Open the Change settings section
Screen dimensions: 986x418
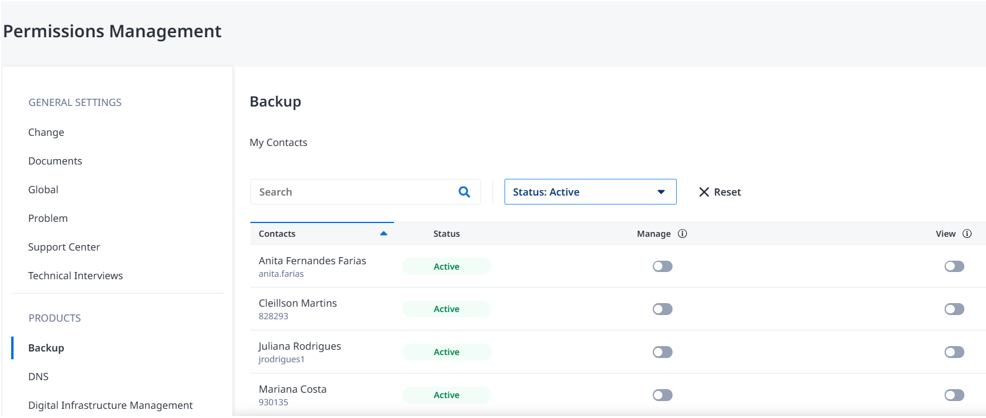pyautogui.click(x=46, y=133)
